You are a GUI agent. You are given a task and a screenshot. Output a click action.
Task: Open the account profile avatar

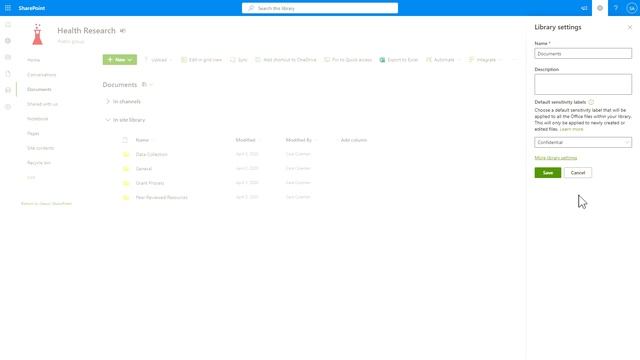click(631, 8)
